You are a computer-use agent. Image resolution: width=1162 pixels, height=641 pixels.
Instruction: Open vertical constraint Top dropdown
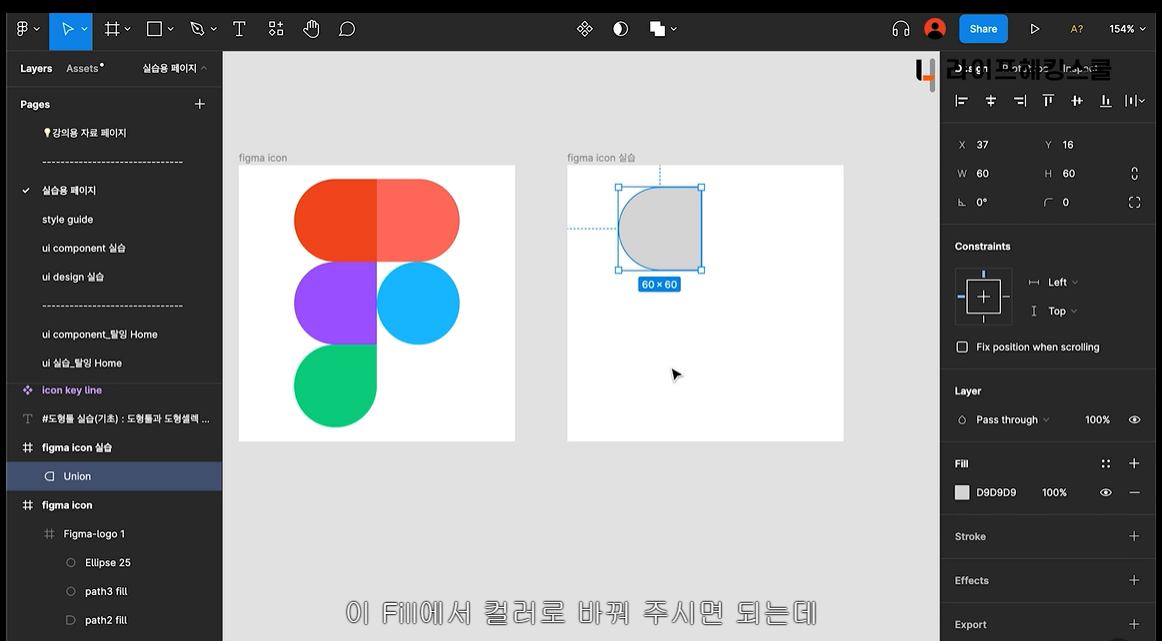(1063, 311)
